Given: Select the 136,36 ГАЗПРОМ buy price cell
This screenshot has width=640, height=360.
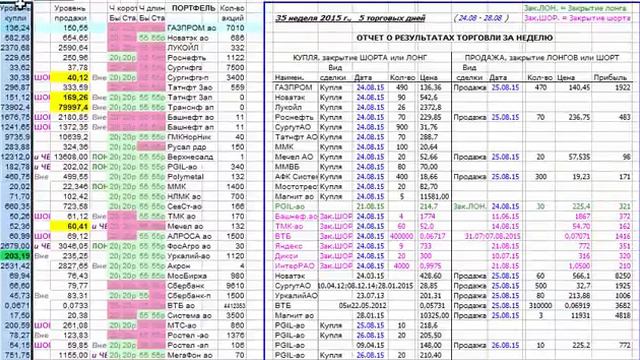Looking at the screenshot, I should point(429,87).
